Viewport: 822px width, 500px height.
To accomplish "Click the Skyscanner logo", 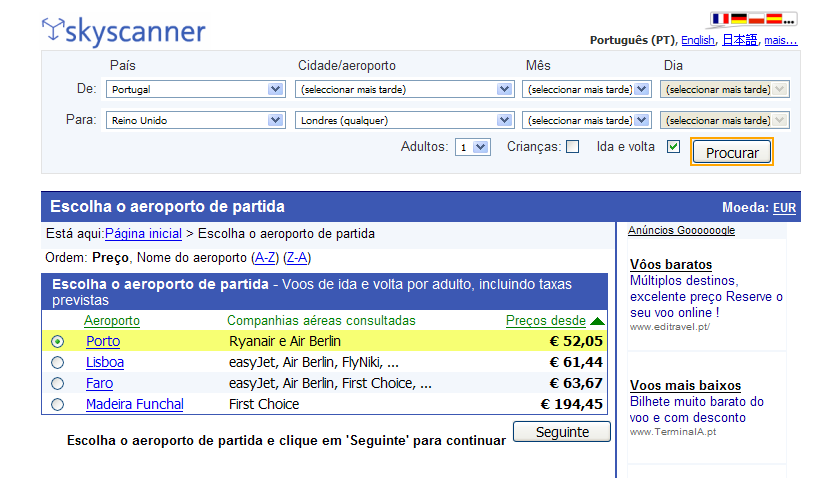I will click(x=124, y=31).
